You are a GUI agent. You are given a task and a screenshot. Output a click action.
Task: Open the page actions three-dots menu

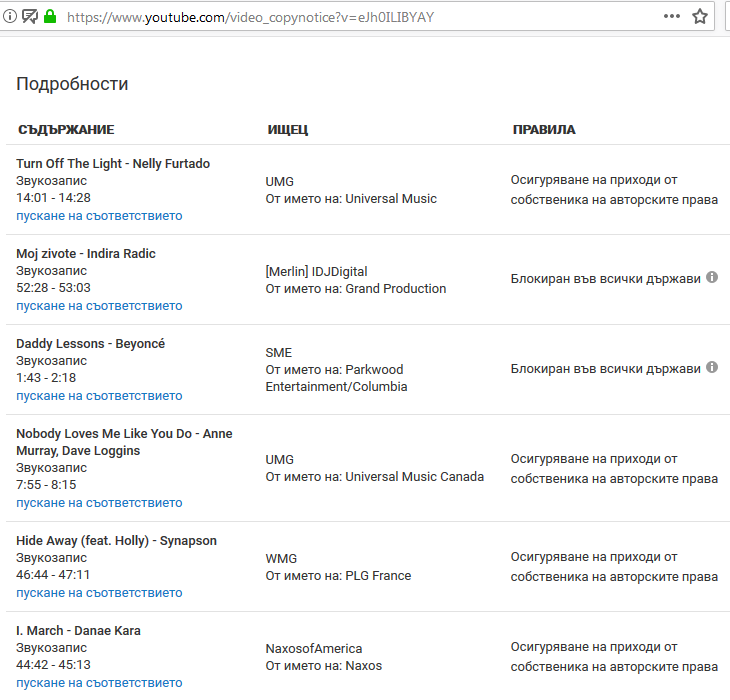671,16
